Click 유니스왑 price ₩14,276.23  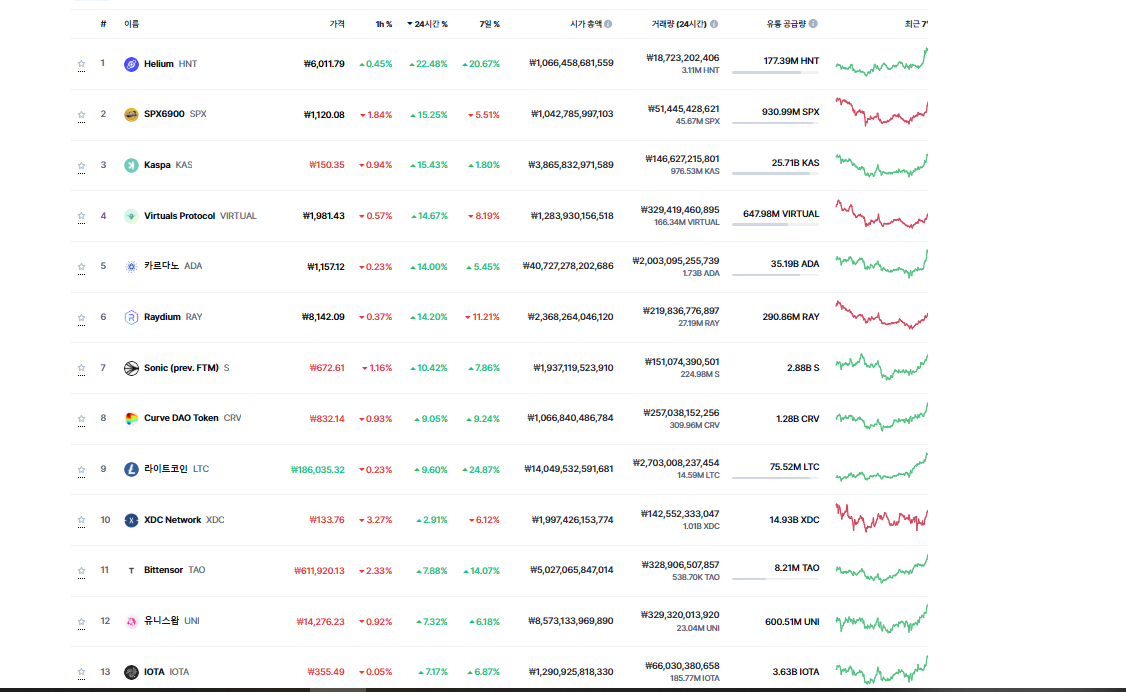pyautogui.click(x=320, y=622)
